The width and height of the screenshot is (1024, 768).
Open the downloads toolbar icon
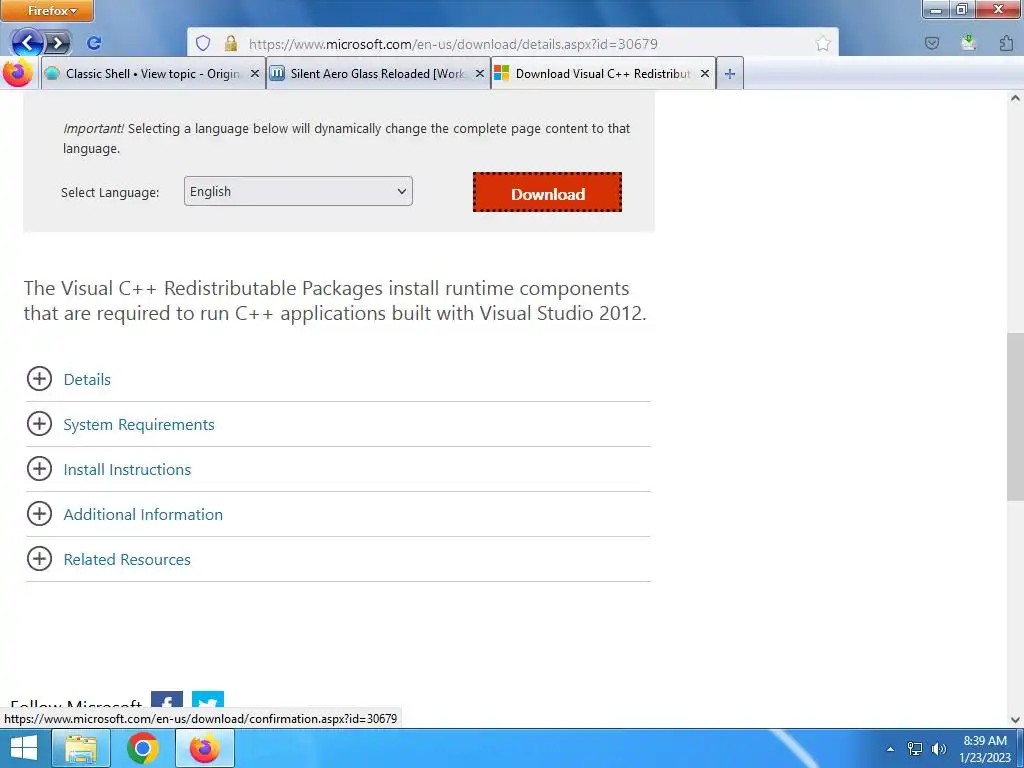click(968, 43)
